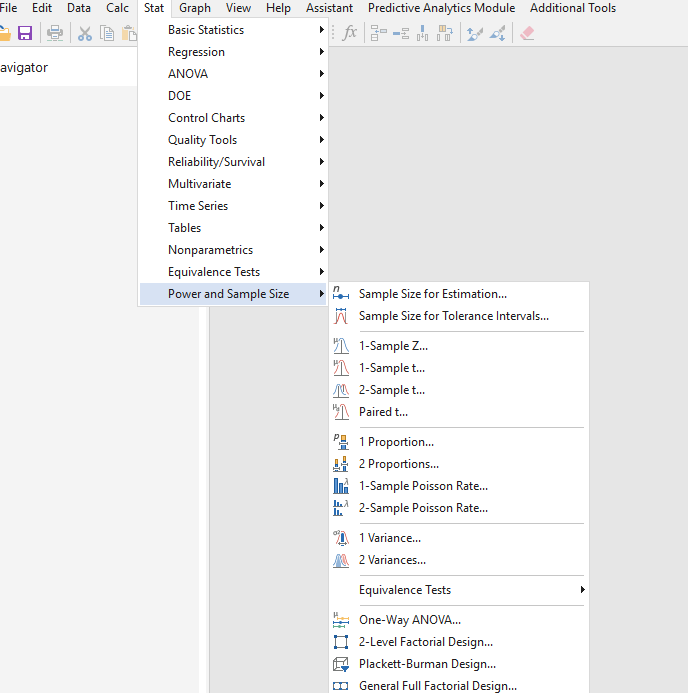This screenshot has height=693, width=688.
Task: Click the 1-Sample Poisson Rate icon
Action: (x=341, y=486)
